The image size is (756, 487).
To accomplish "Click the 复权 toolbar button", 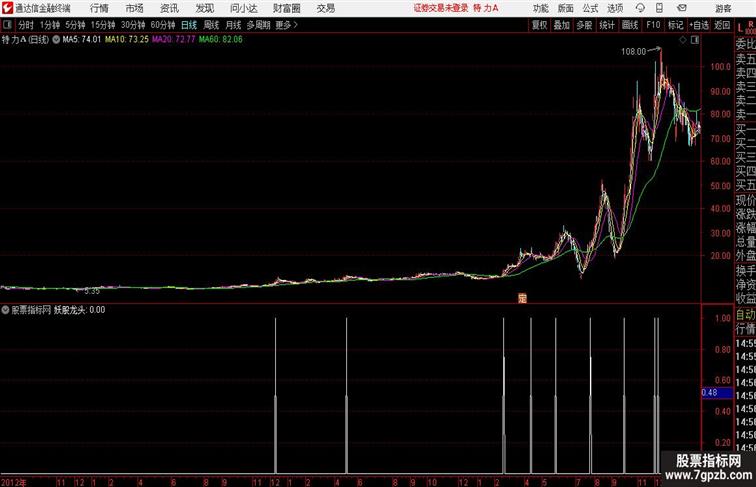I will 540,25.
